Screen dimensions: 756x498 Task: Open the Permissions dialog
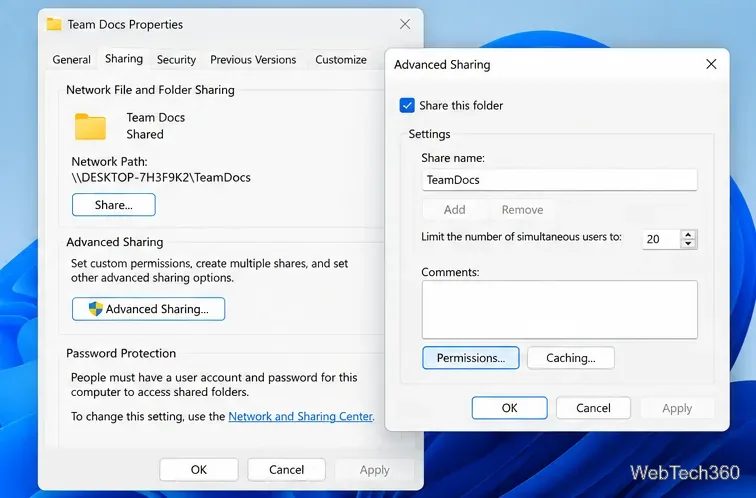471,358
